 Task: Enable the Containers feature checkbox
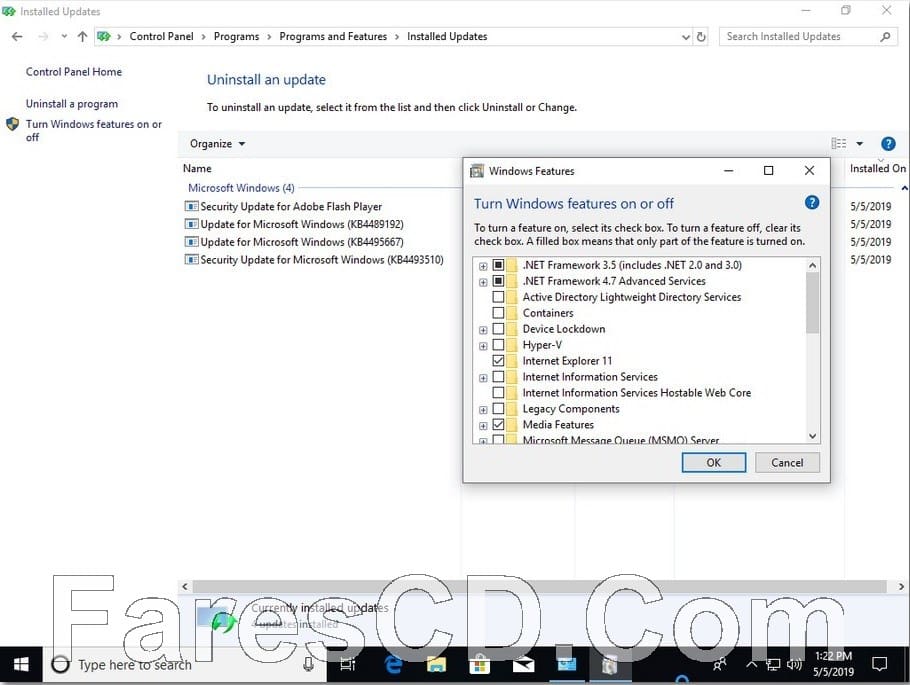(x=498, y=313)
